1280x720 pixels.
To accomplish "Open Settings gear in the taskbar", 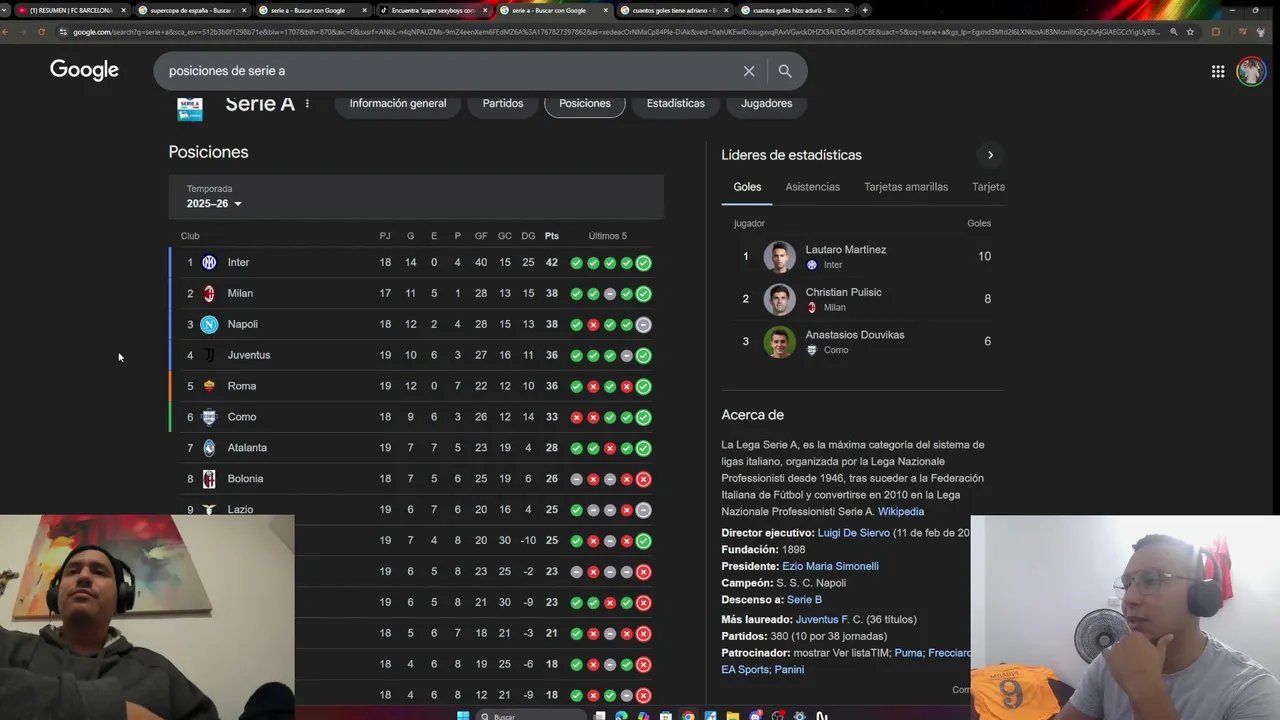I will [x=800, y=716].
